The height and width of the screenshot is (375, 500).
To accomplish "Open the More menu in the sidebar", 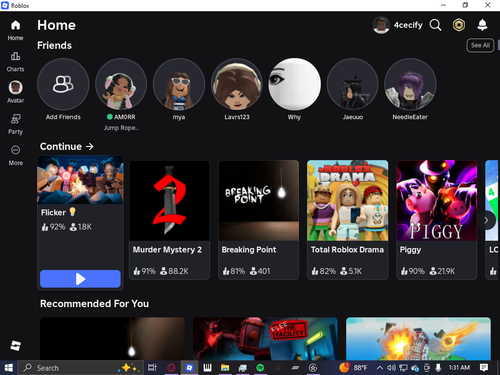I will pos(15,155).
